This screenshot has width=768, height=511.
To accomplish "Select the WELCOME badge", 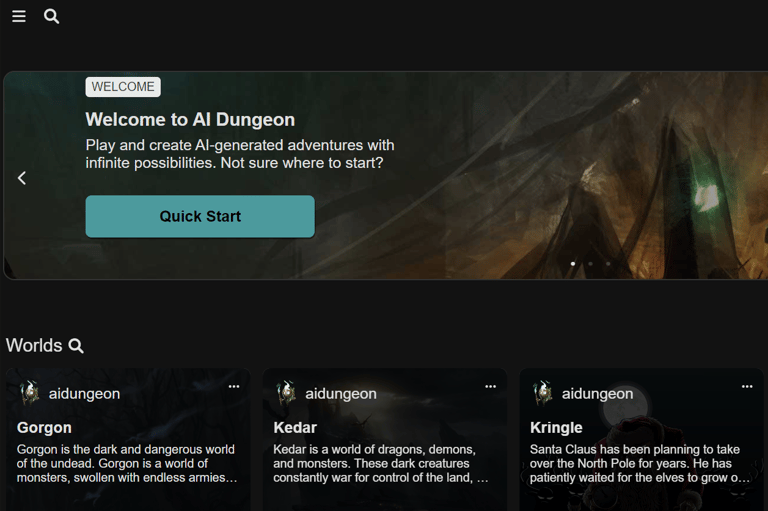I will click(x=123, y=87).
